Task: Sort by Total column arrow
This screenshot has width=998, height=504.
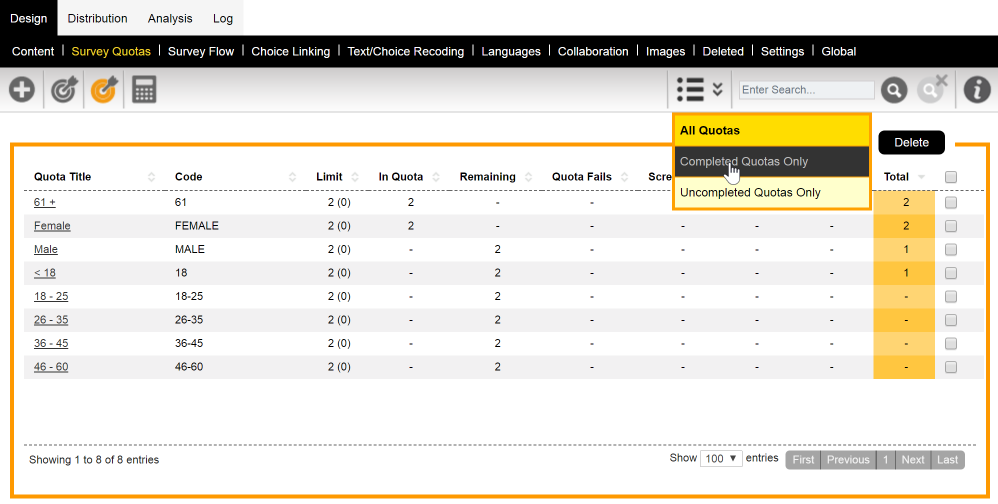Action: (x=922, y=177)
